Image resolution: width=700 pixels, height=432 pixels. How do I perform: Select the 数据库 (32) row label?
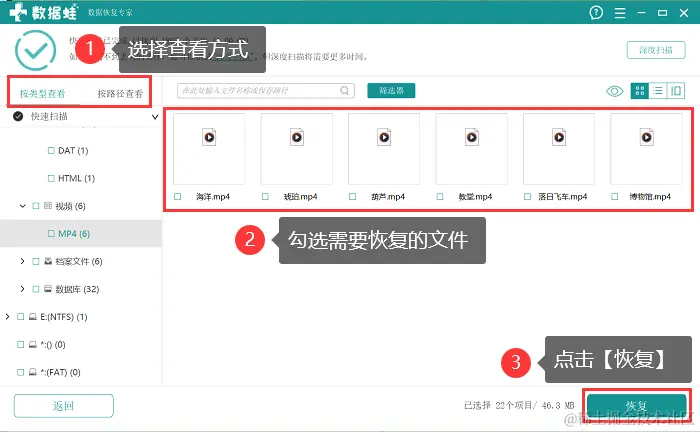[x=77, y=289]
